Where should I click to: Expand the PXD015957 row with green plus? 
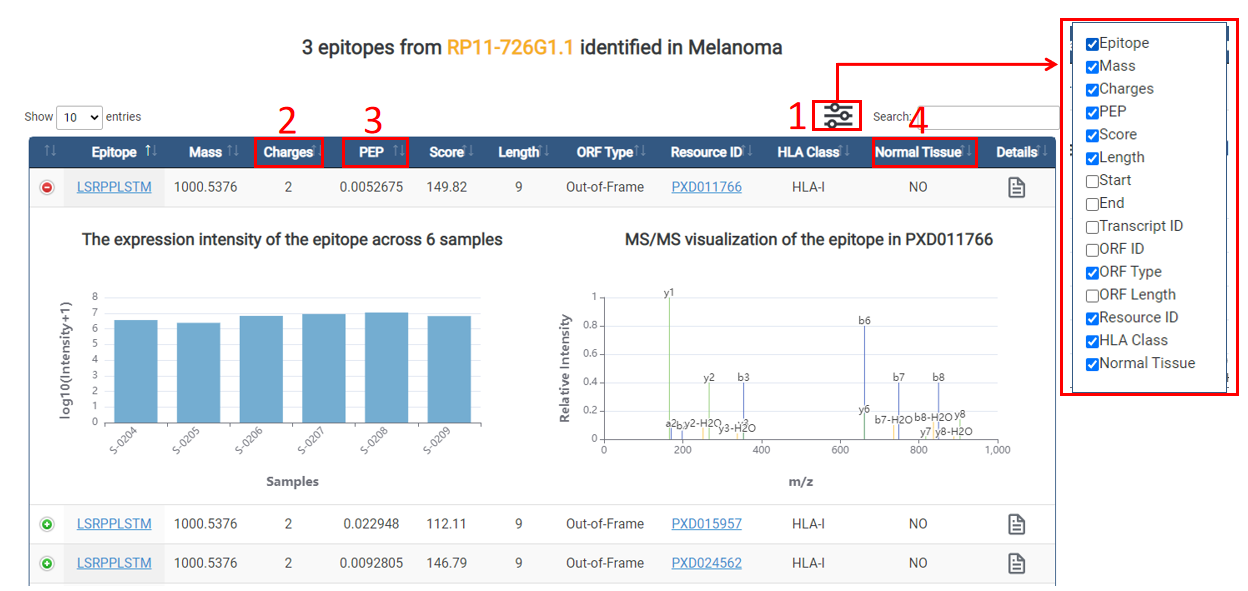click(x=47, y=524)
